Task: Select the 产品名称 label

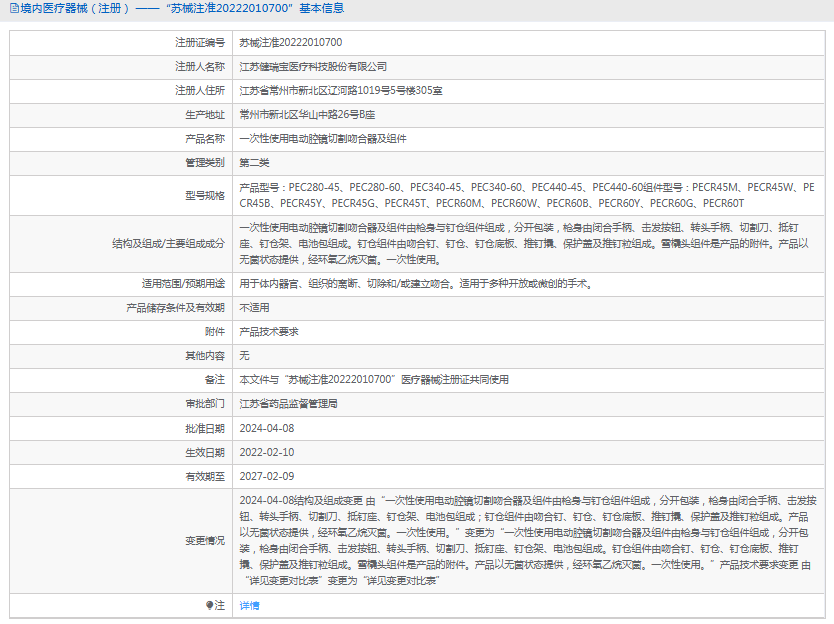Action: pos(205,139)
